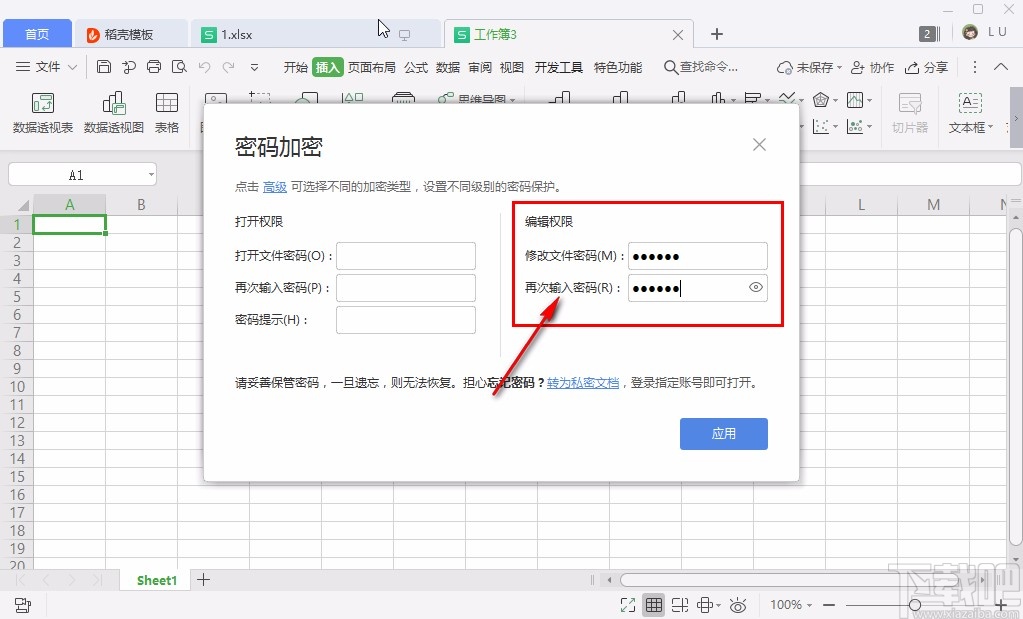Expand the quick access toolbar customize menu

(254, 66)
